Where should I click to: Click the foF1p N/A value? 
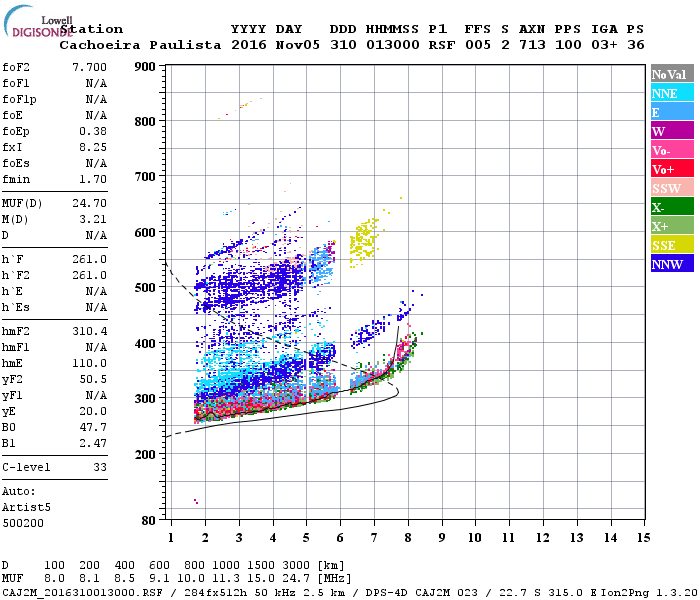(96, 99)
